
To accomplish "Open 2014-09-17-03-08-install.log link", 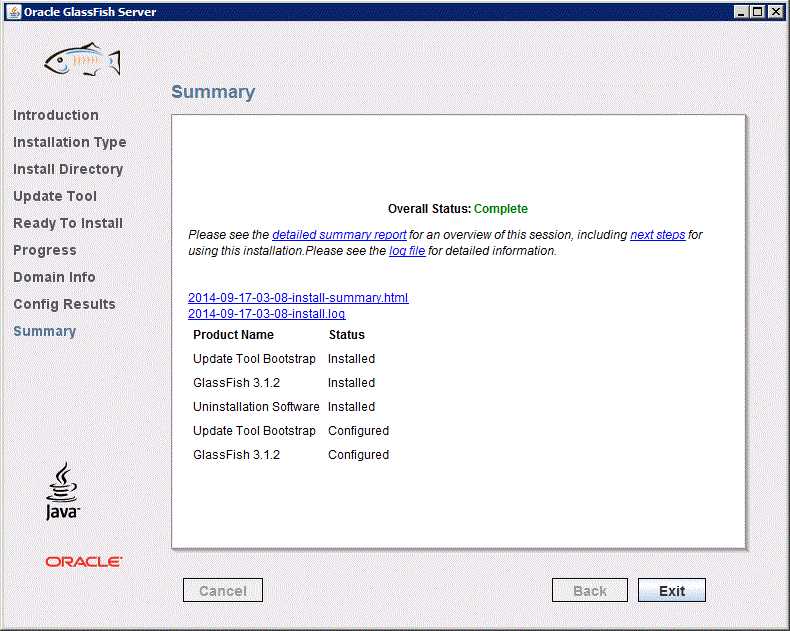I will tap(267, 314).
